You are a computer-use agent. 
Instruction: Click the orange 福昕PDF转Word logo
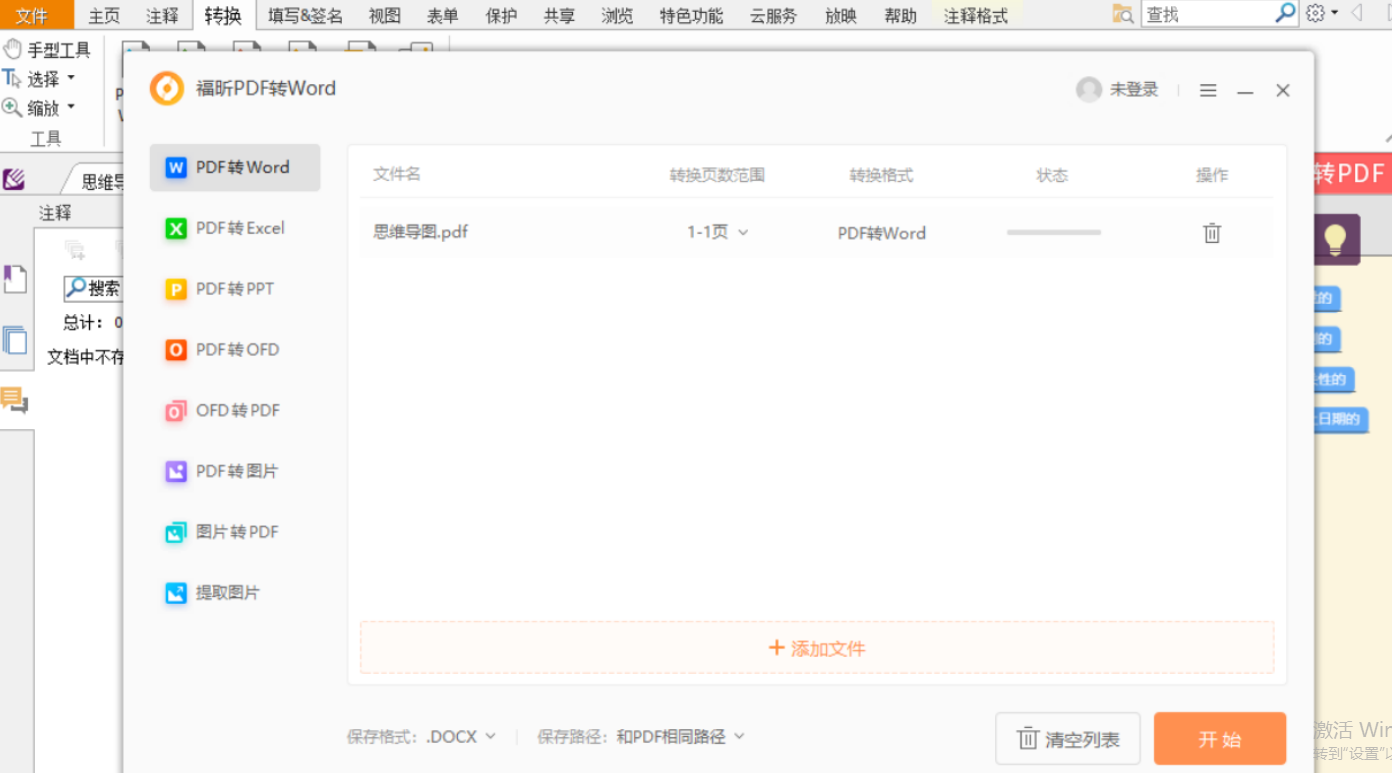(167, 88)
